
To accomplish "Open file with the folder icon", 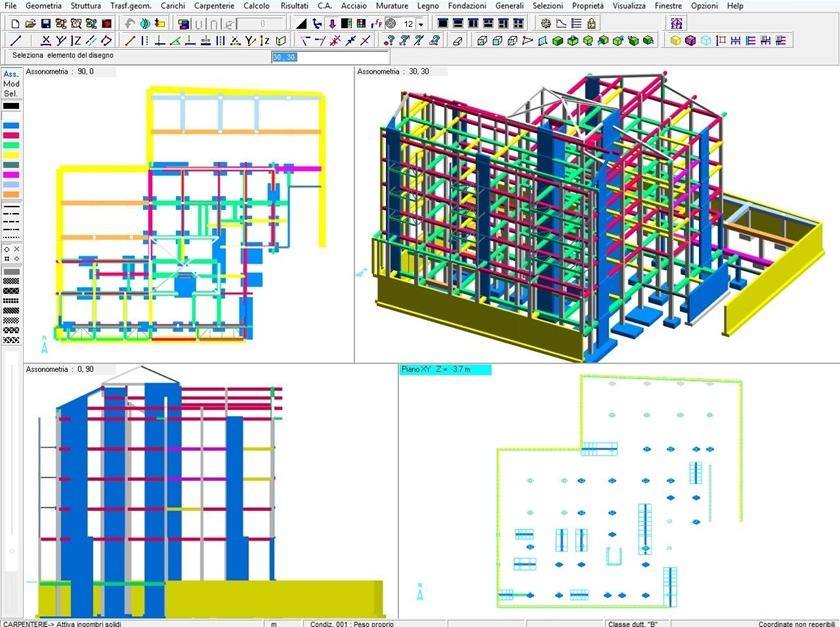I will 28,23.
